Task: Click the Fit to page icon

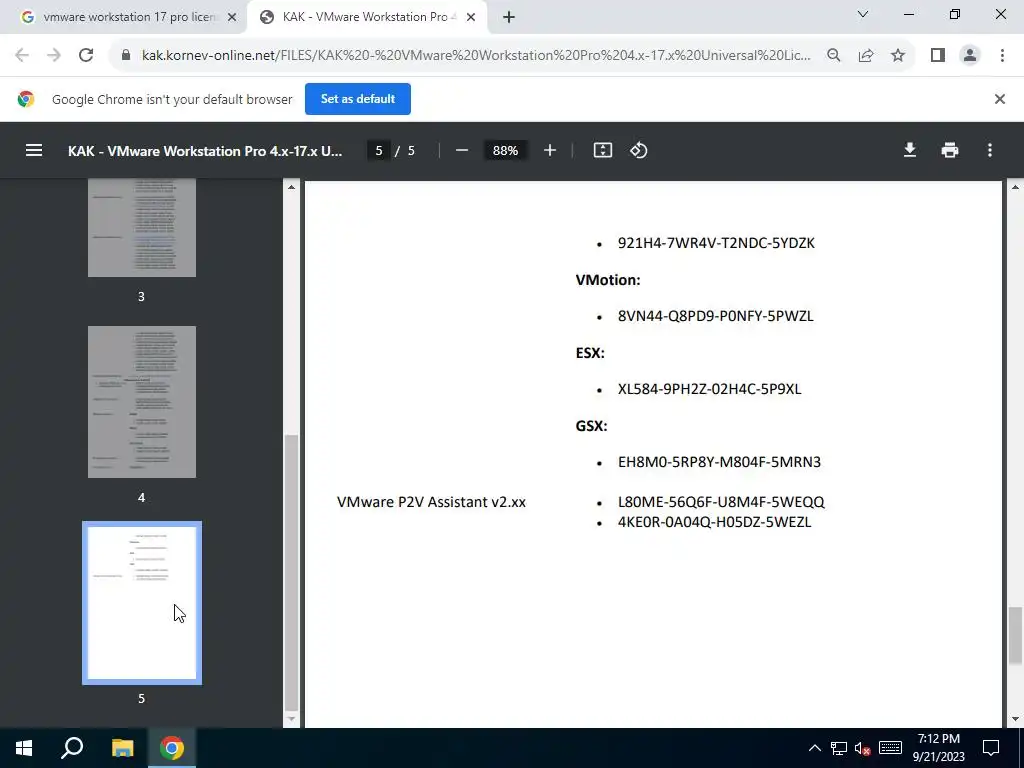Action: point(602,151)
